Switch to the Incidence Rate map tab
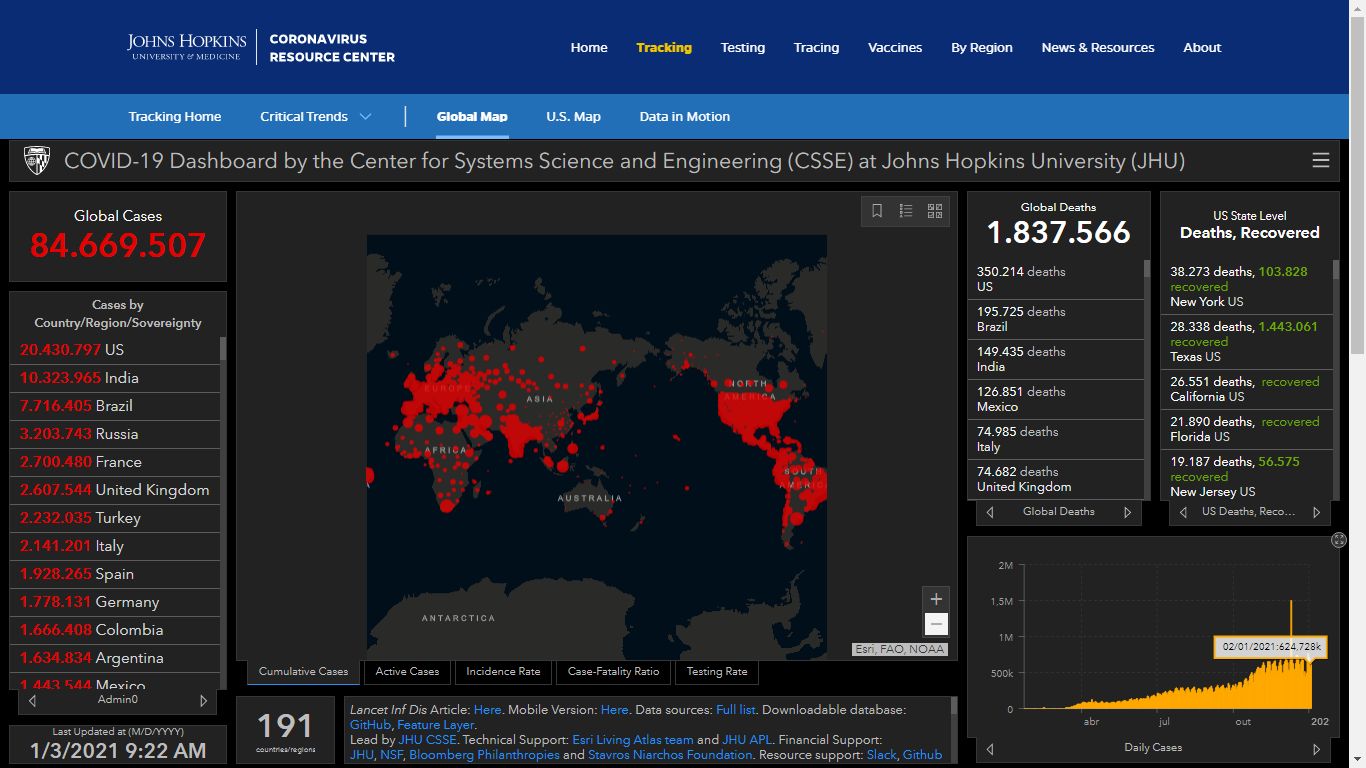1366x768 pixels. point(503,672)
